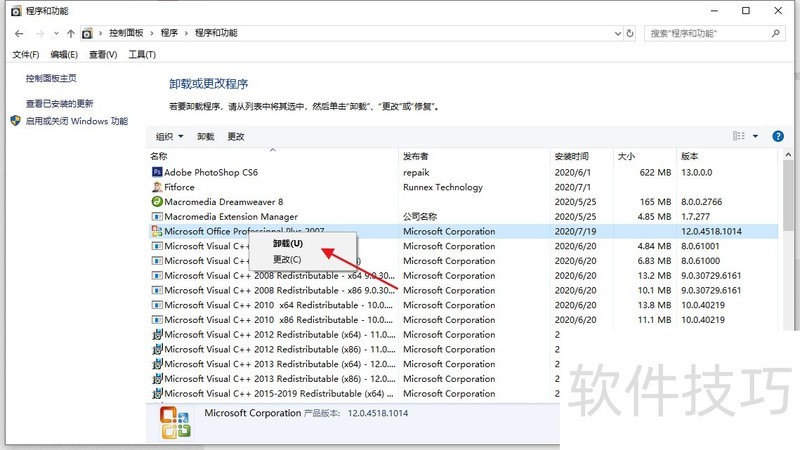The width and height of the screenshot is (800, 450).
Task: Open the 文件(F) menu
Action: tap(26, 55)
